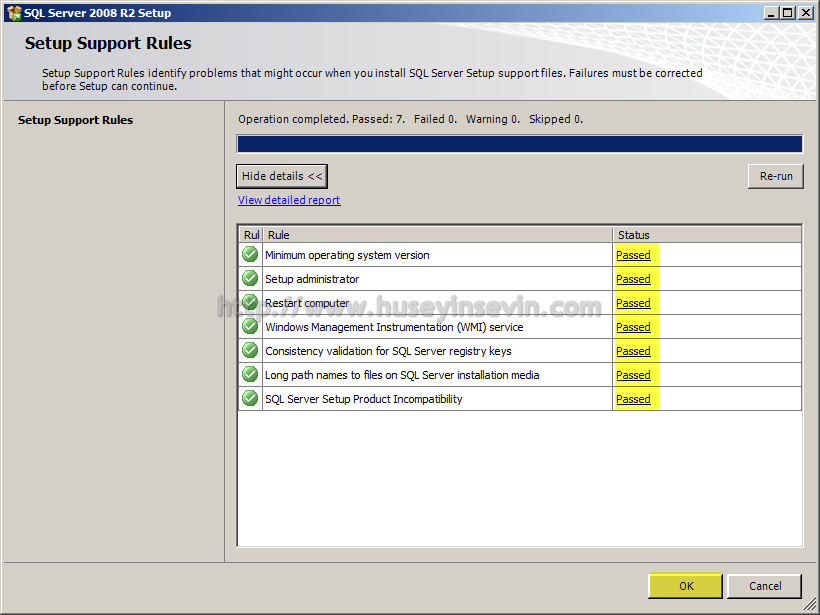Viewport: 820px width, 615px height.
Task: Open the View detailed report link
Action: [289, 200]
